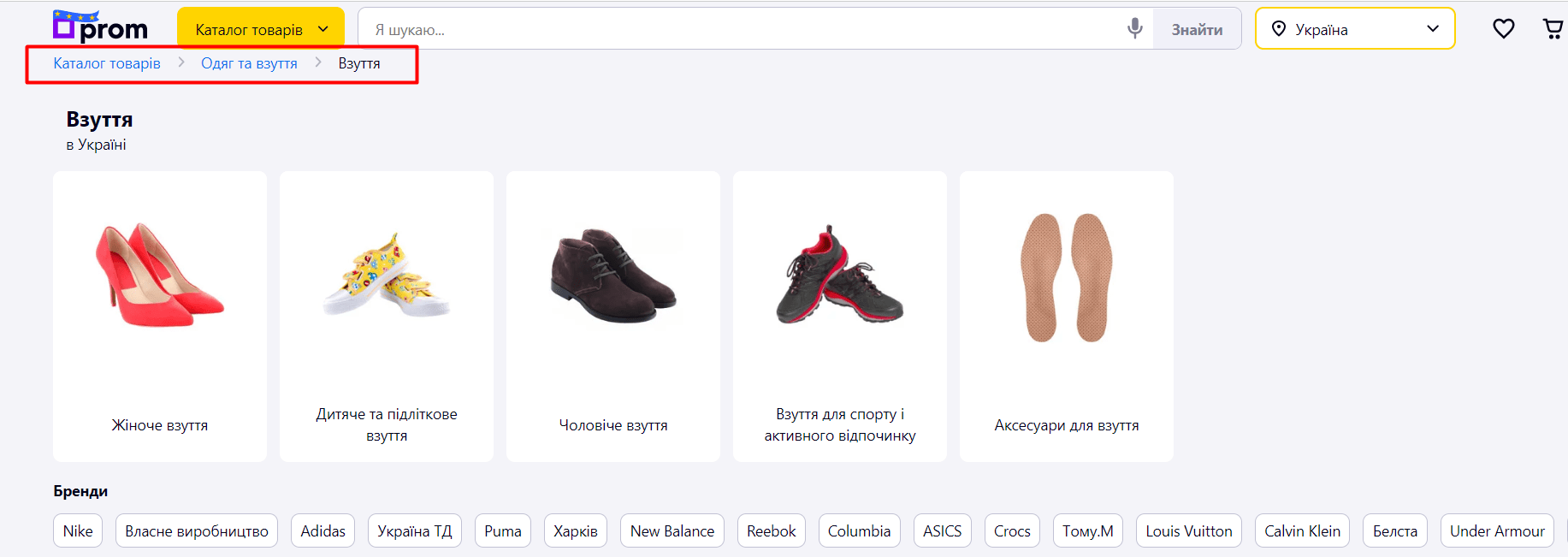This screenshot has width=1568, height=557.
Task: Go to Каталог товарів breadcrumb link
Action: point(107,63)
